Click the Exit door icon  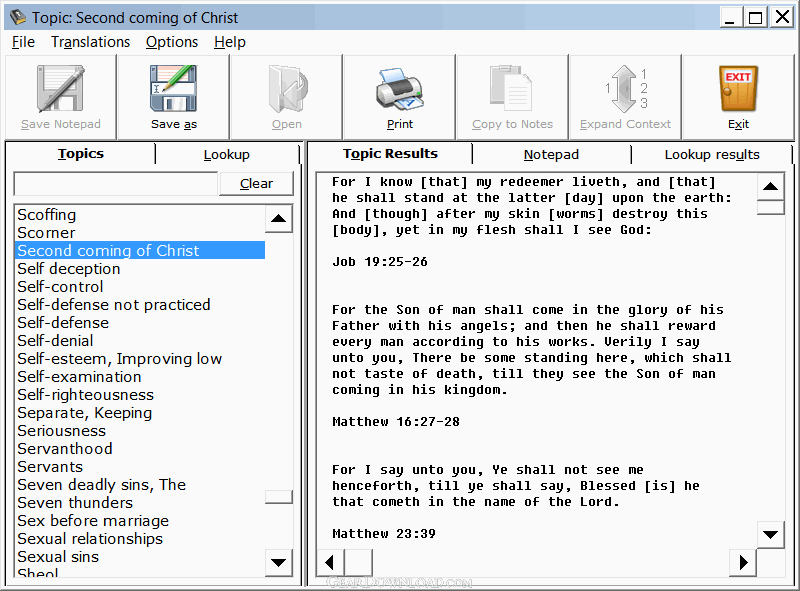[738, 89]
